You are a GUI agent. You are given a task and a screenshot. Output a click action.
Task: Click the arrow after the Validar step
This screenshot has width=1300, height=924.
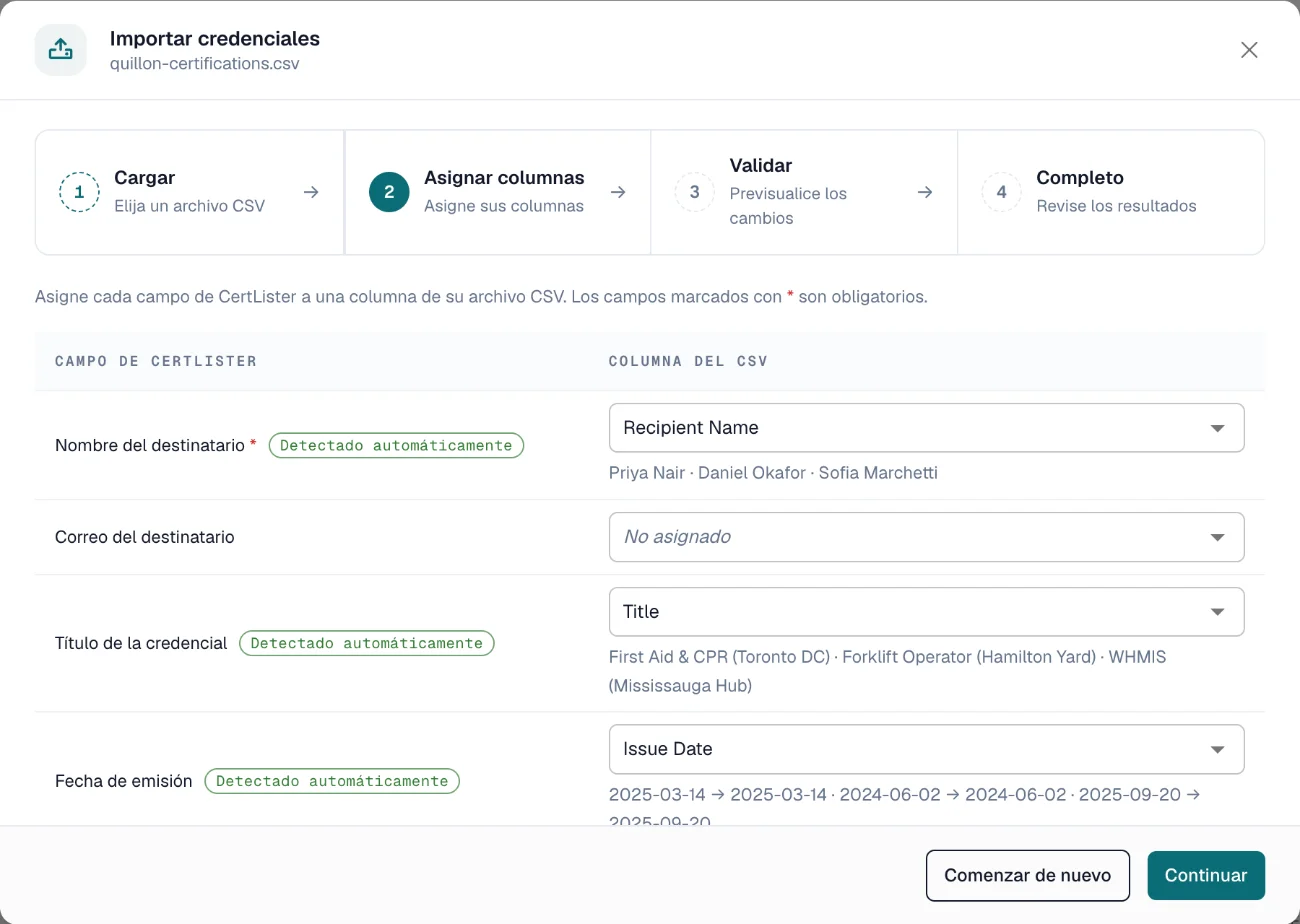tap(925, 192)
